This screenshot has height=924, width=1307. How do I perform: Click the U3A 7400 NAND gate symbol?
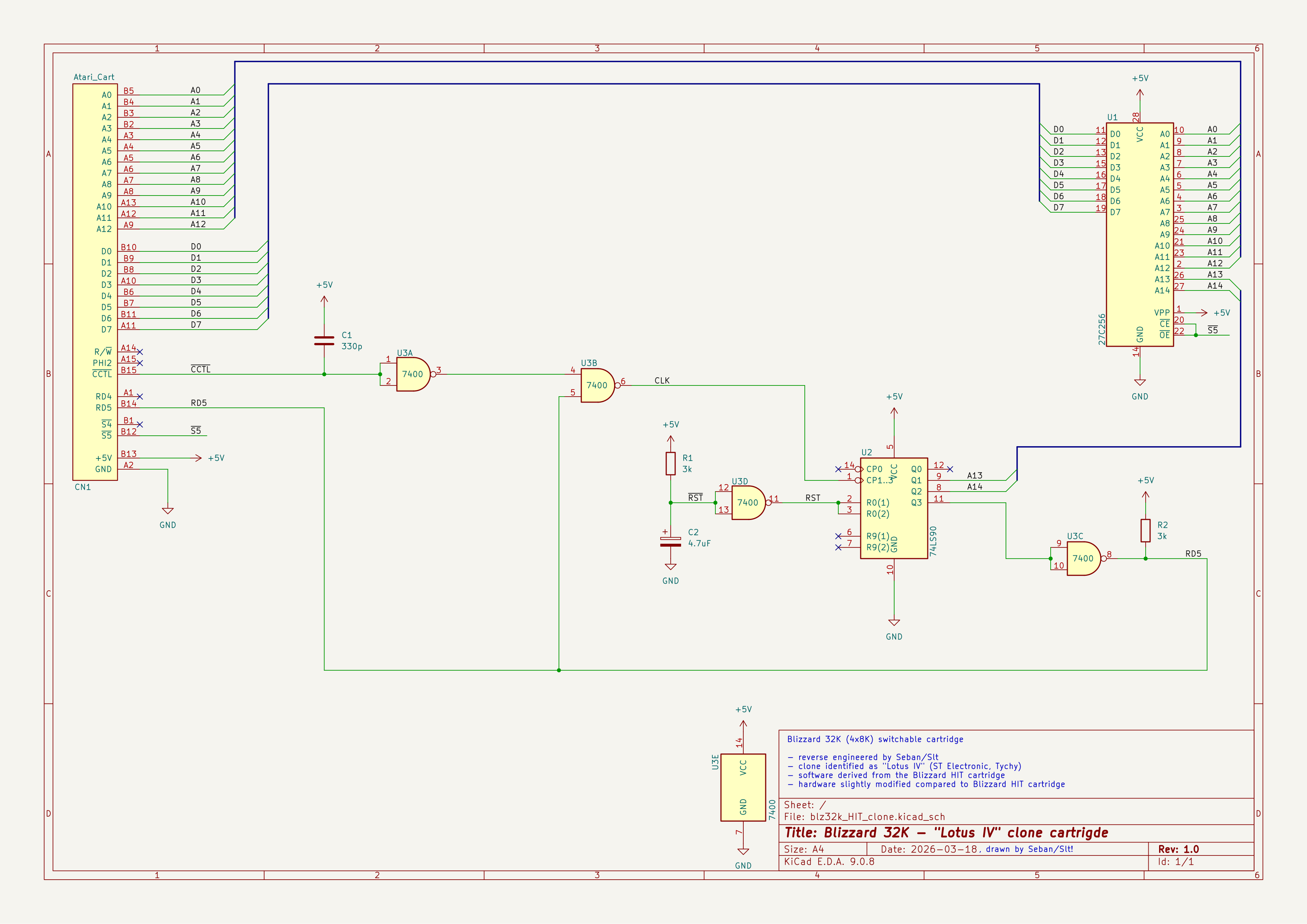(413, 374)
